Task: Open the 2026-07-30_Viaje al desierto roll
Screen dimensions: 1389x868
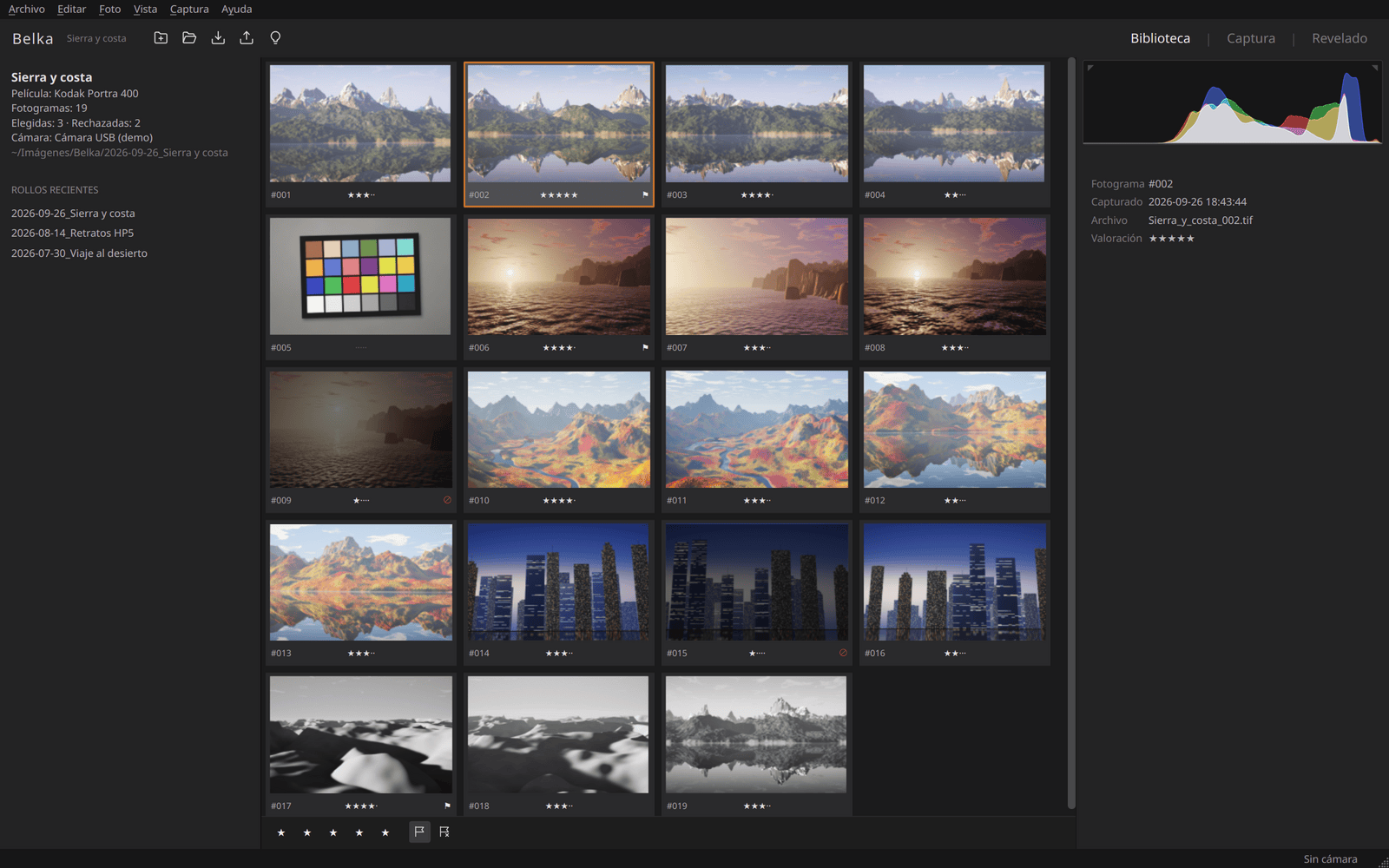Action: click(x=79, y=253)
